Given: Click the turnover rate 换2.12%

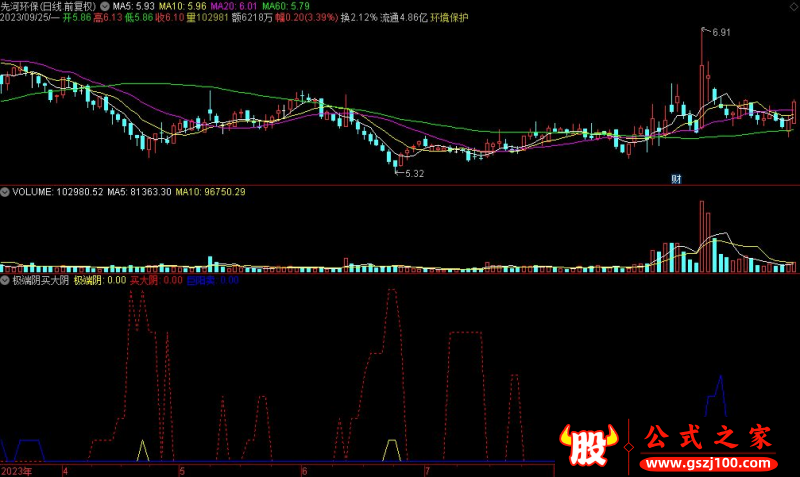Looking at the screenshot, I should pos(359,18).
